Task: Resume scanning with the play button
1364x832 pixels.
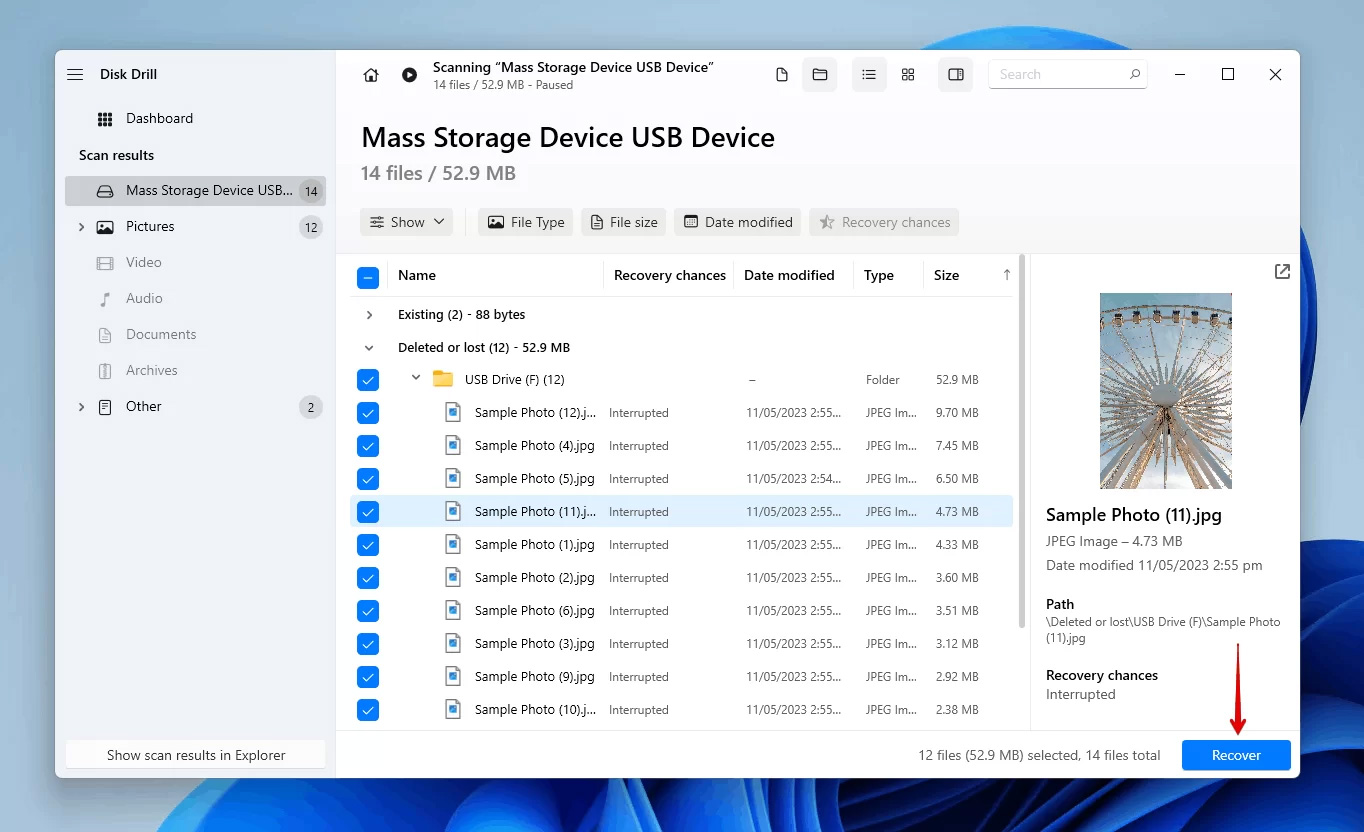Action: [409, 75]
